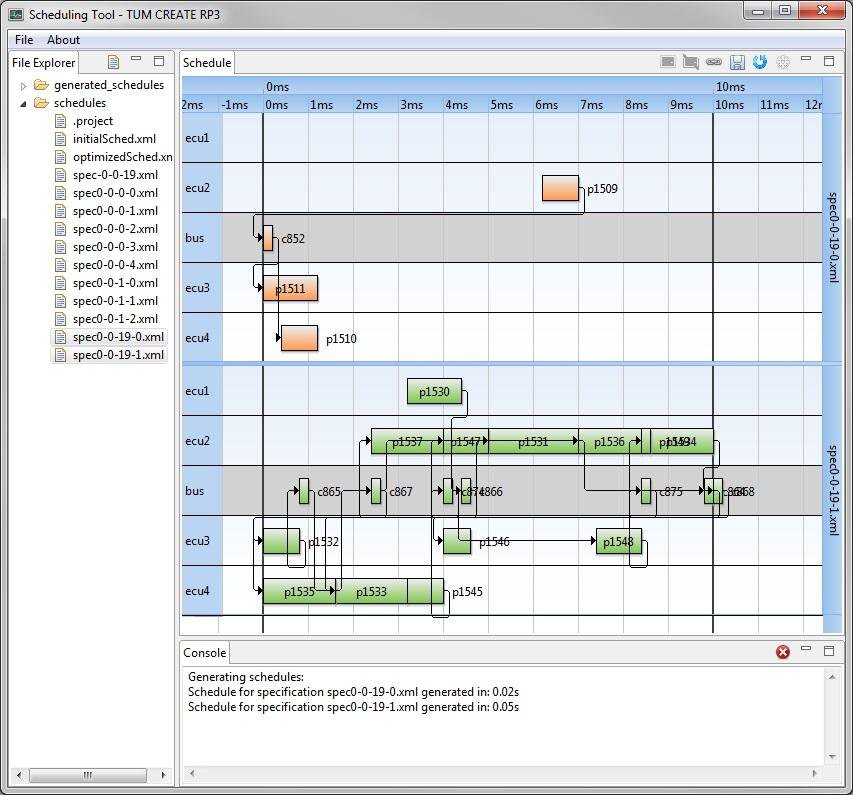Click the horizontal scrollbar below the File Explorer
Image resolution: width=853 pixels, height=795 pixels.
click(87, 774)
